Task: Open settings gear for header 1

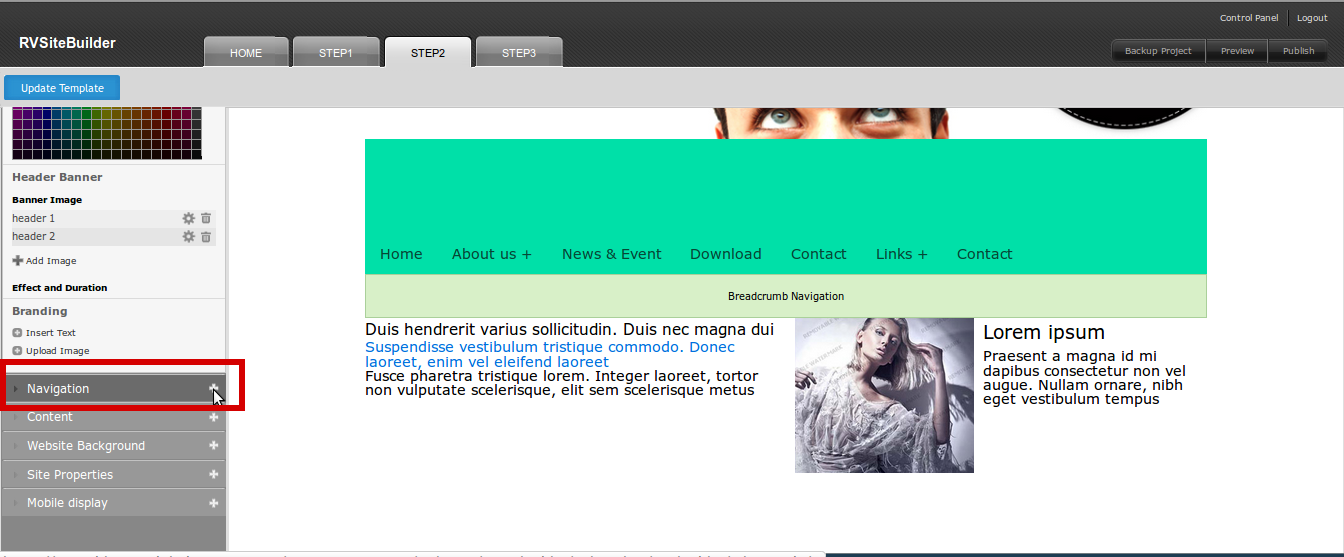Action: (188, 218)
